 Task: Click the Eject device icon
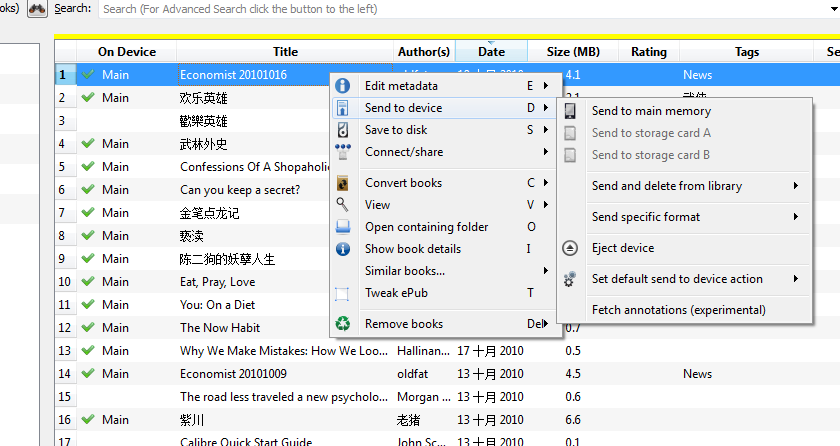tap(570, 248)
